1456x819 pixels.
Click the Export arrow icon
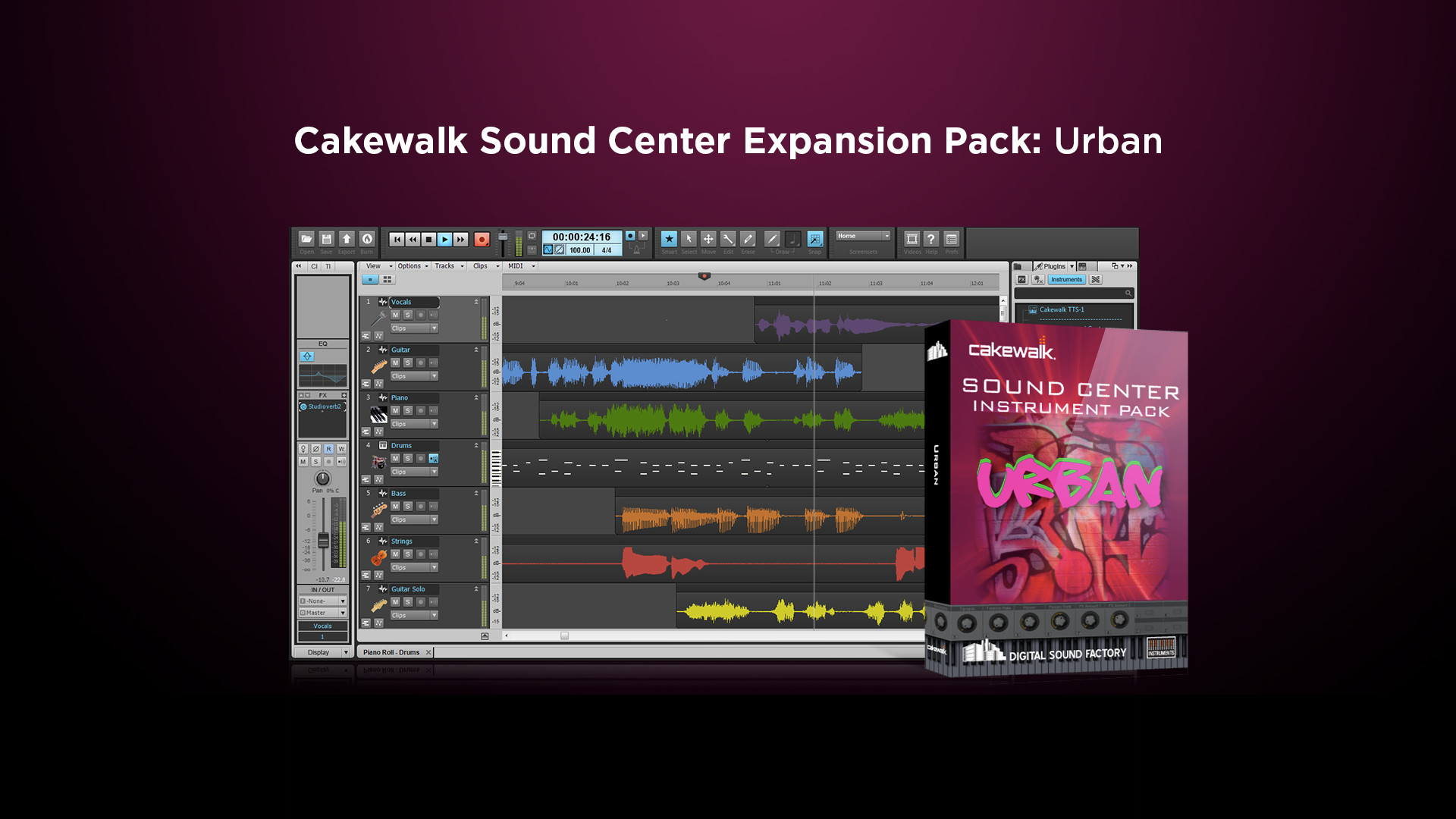pyautogui.click(x=347, y=239)
